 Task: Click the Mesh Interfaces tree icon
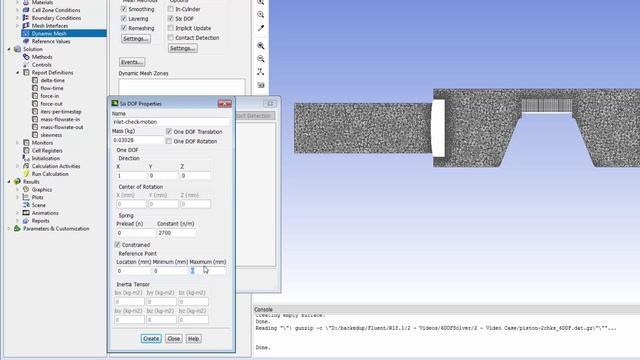[26, 25]
